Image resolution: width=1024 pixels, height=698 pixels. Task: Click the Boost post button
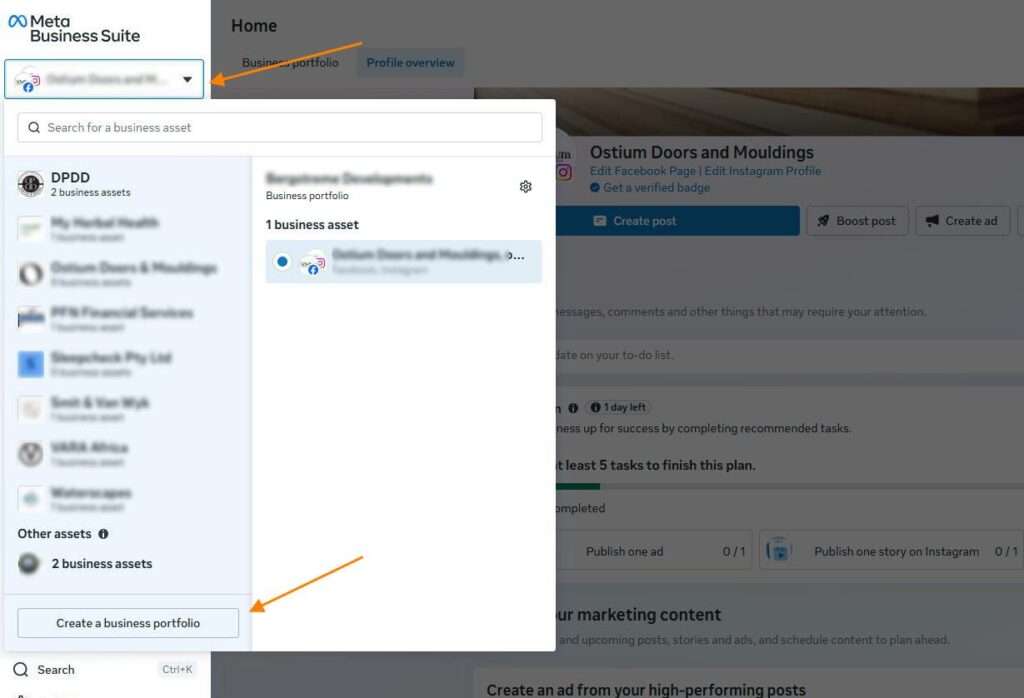[x=857, y=221]
